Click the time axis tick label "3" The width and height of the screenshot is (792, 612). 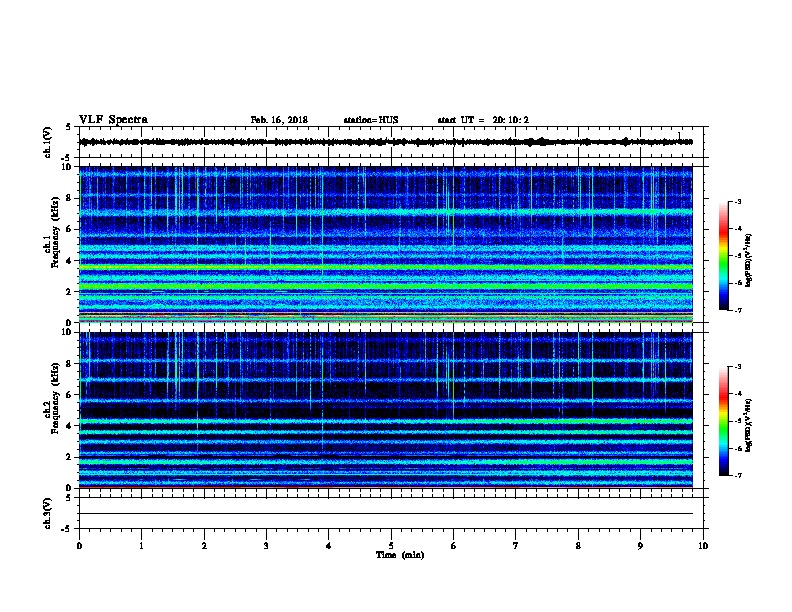tap(266, 546)
